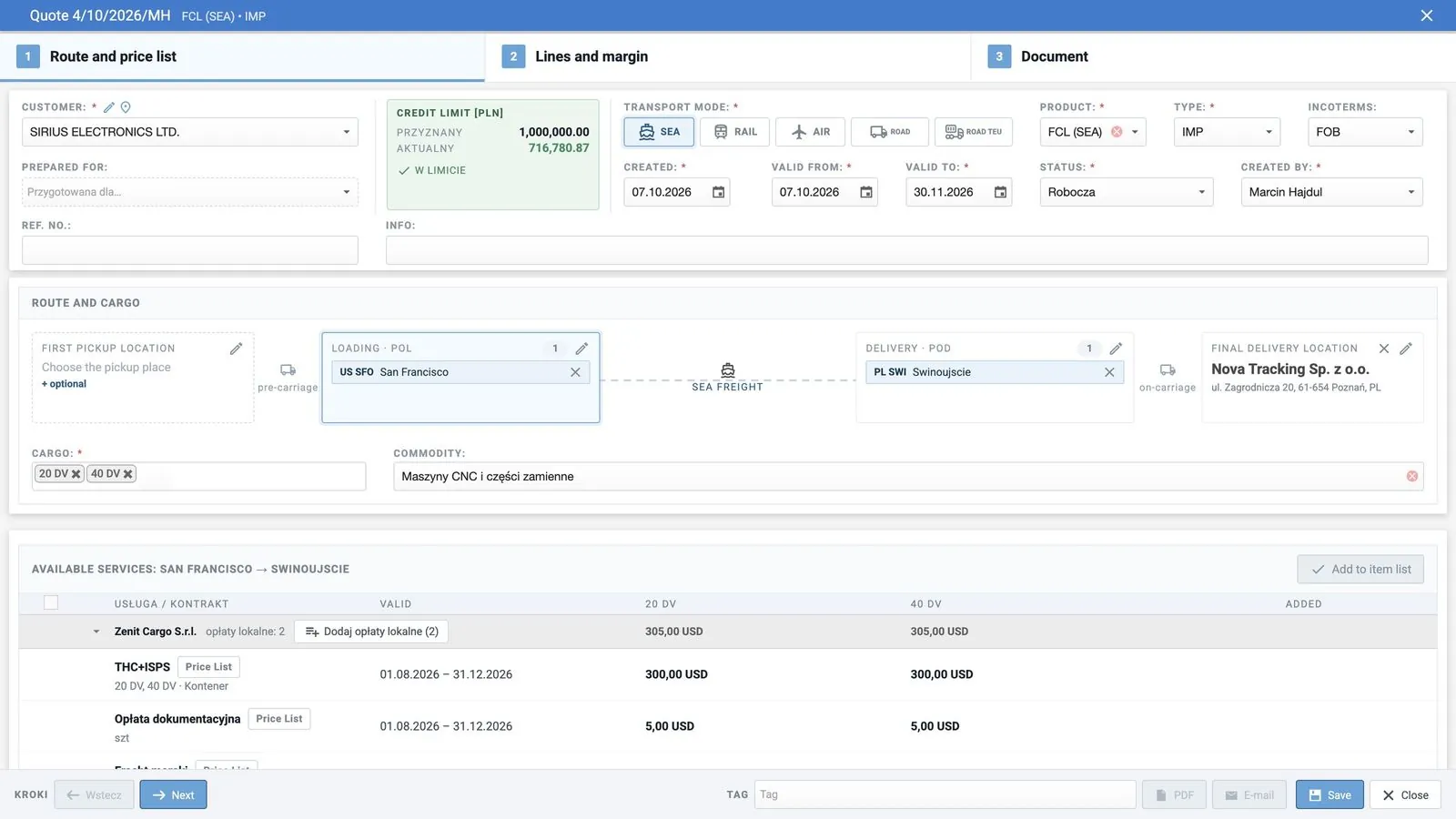Image resolution: width=1456 pixels, height=819 pixels.
Task: Edit customer with the pencil icon
Action: click(x=109, y=107)
